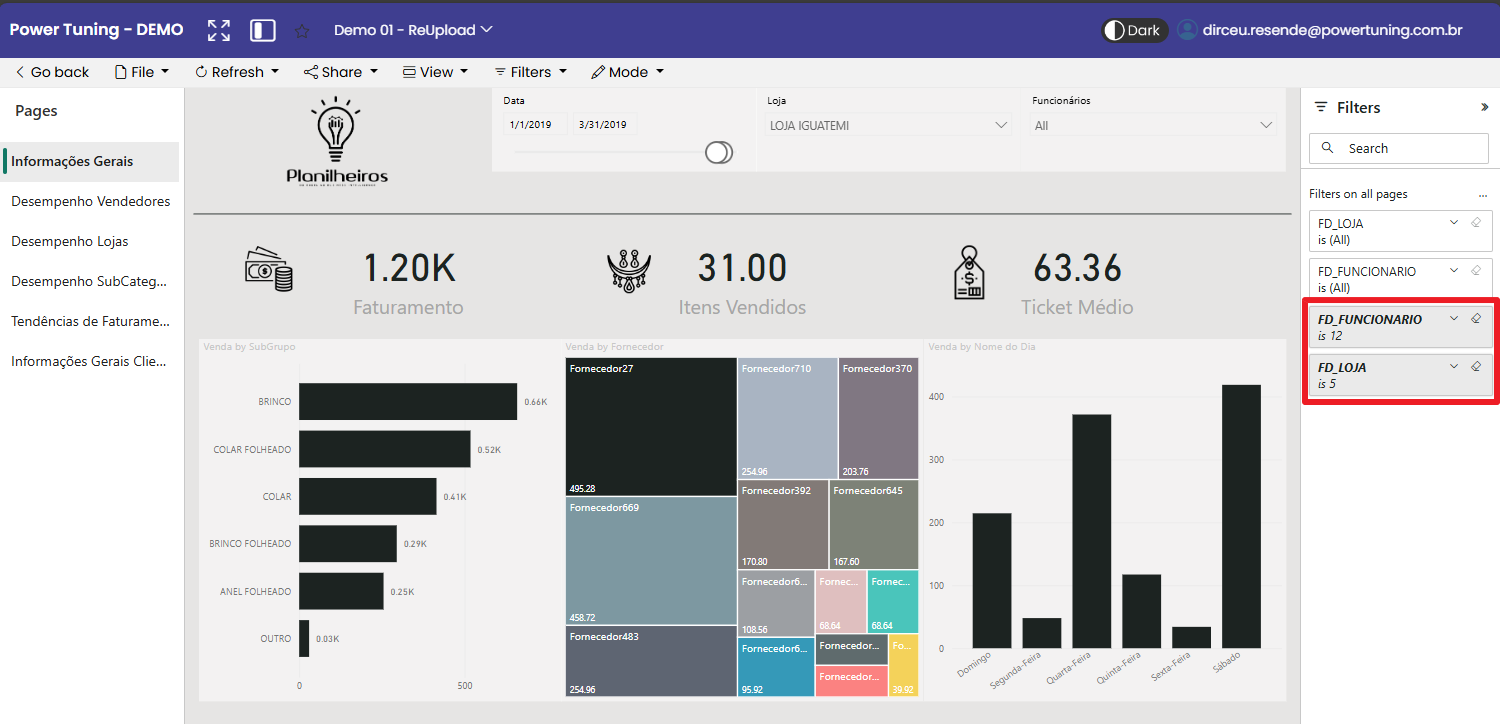Open the ellipsis menu for filters on all pages
The image size is (1500, 724).
[1482, 195]
